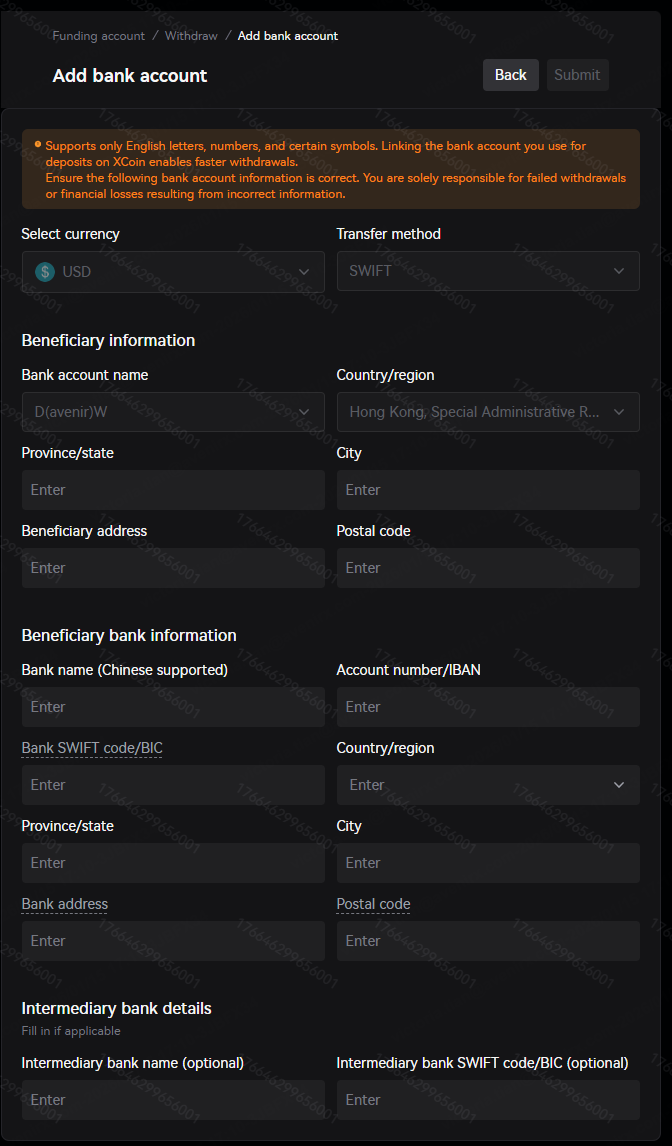Go to Funding account breadcrumb
Screen dimensions: 672x1146
pyautogui.click(x=98, y=36)
